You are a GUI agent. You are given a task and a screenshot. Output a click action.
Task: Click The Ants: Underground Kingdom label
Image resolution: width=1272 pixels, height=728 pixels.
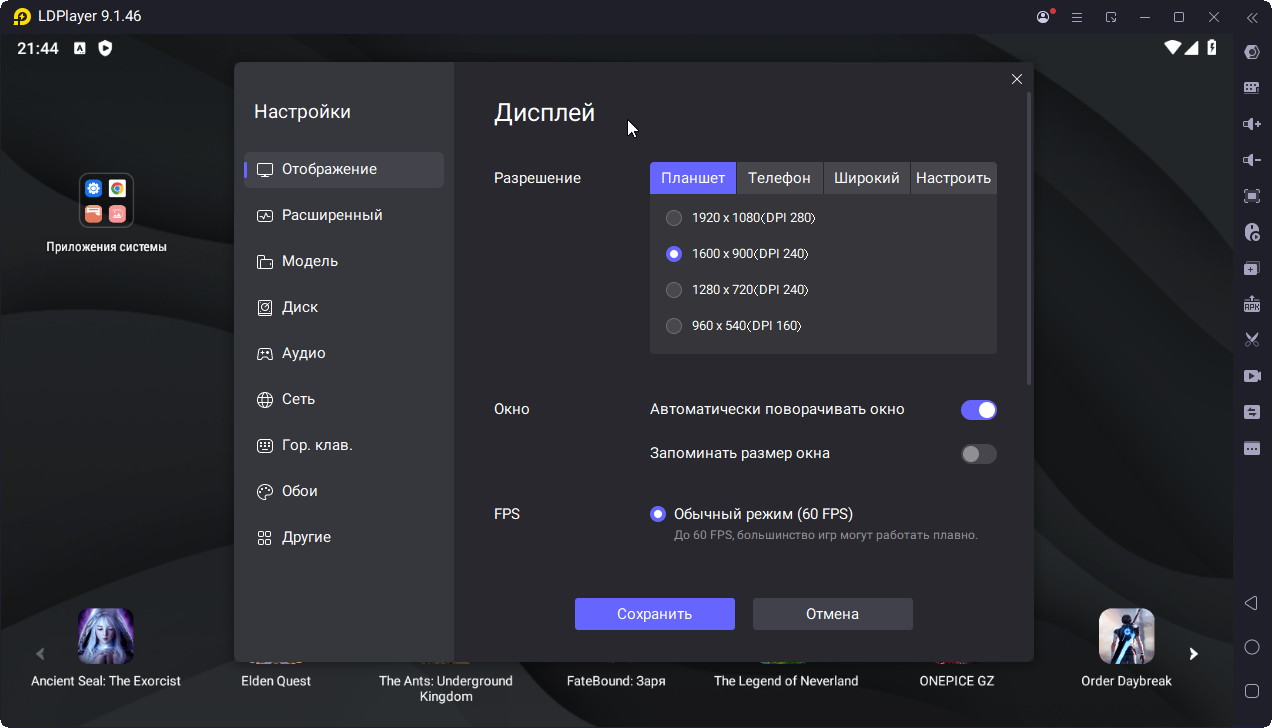coord(446,688)
